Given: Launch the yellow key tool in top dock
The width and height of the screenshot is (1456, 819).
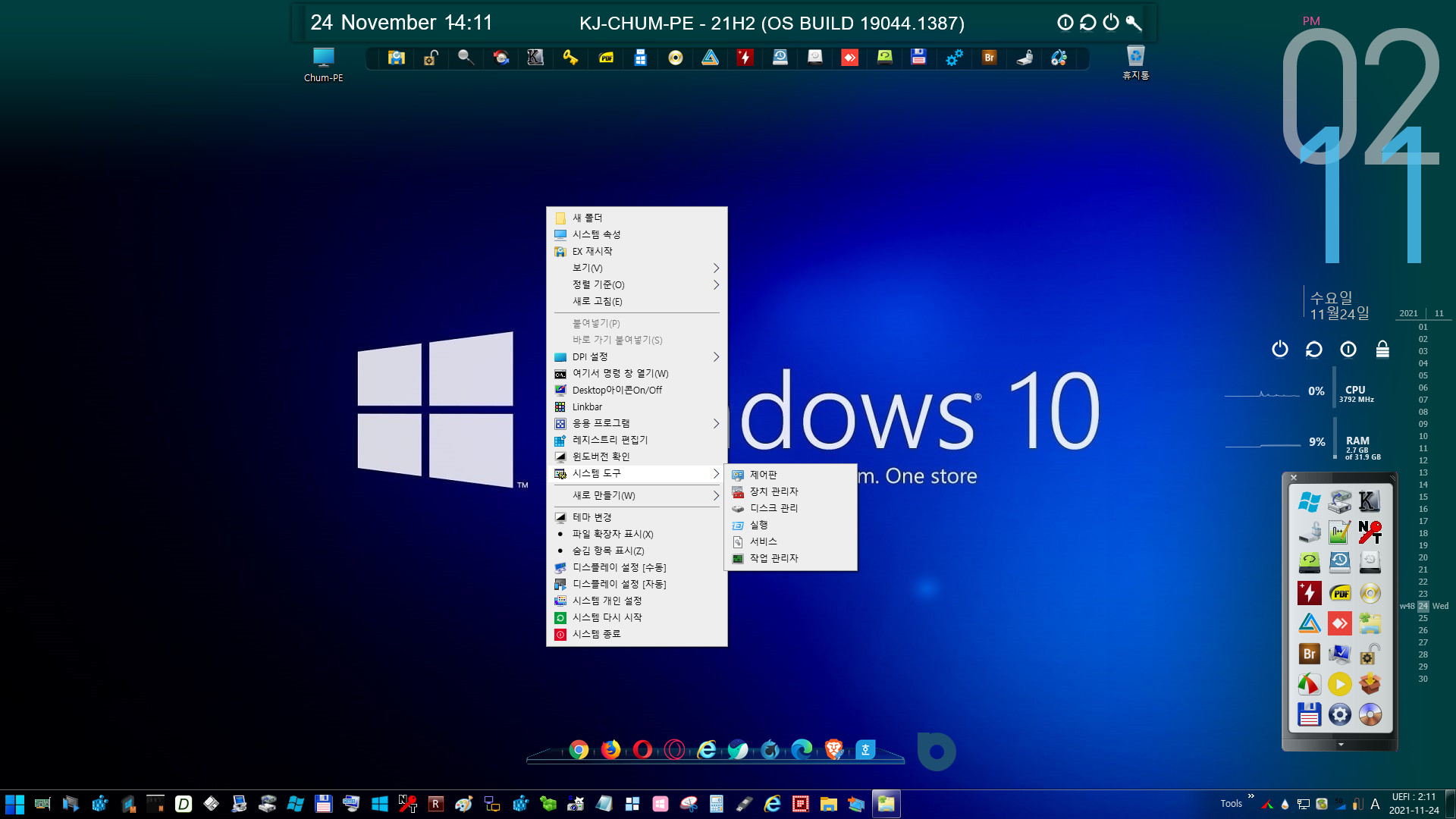Looking at the screenshot, I should pos(570,58).
